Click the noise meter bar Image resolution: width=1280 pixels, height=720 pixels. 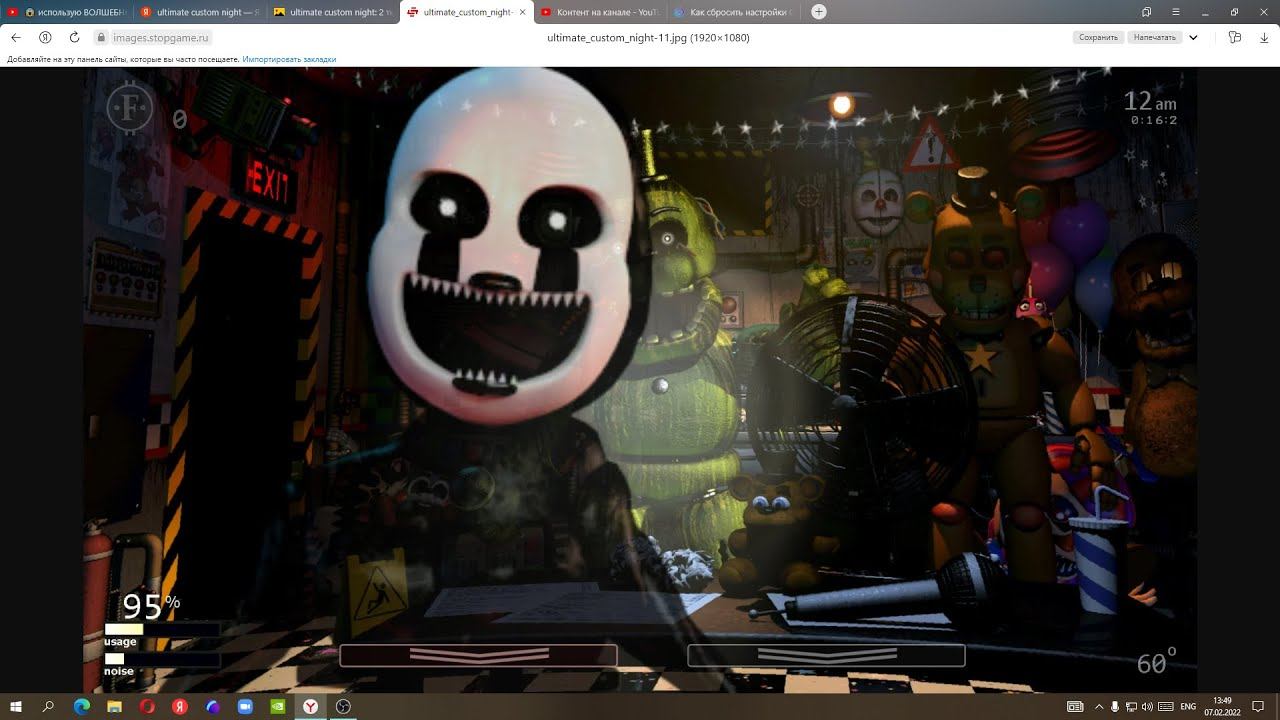point(162,659)
